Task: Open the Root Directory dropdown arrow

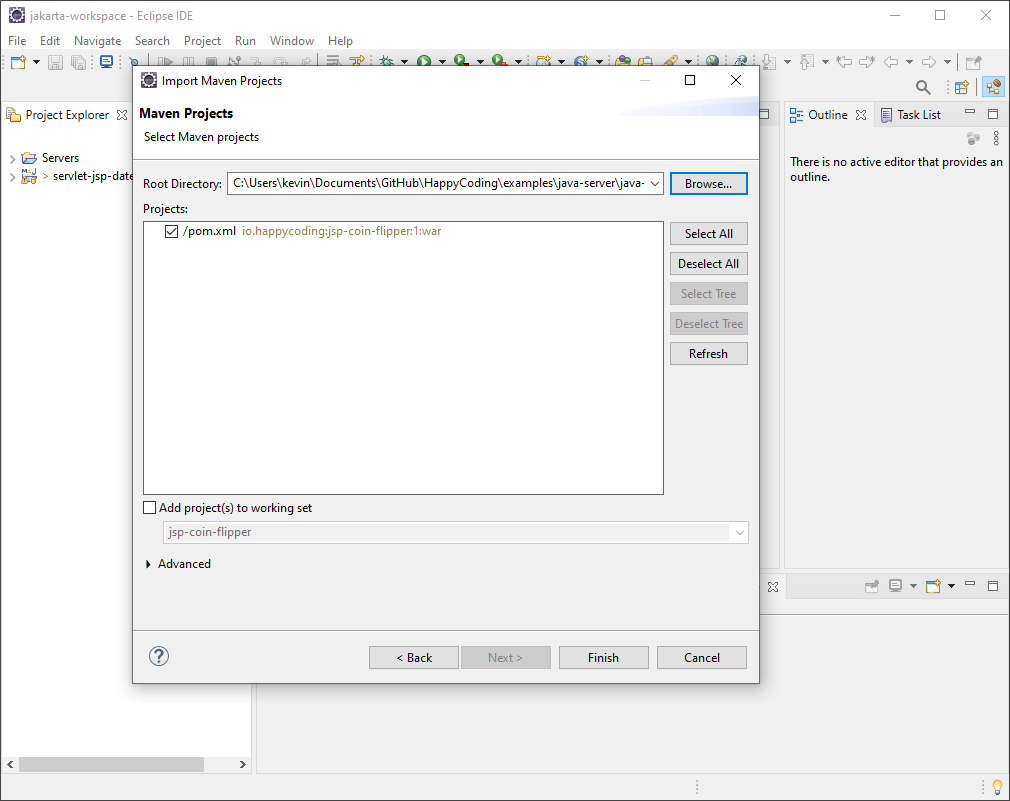Action: click(x=655, y=183)
